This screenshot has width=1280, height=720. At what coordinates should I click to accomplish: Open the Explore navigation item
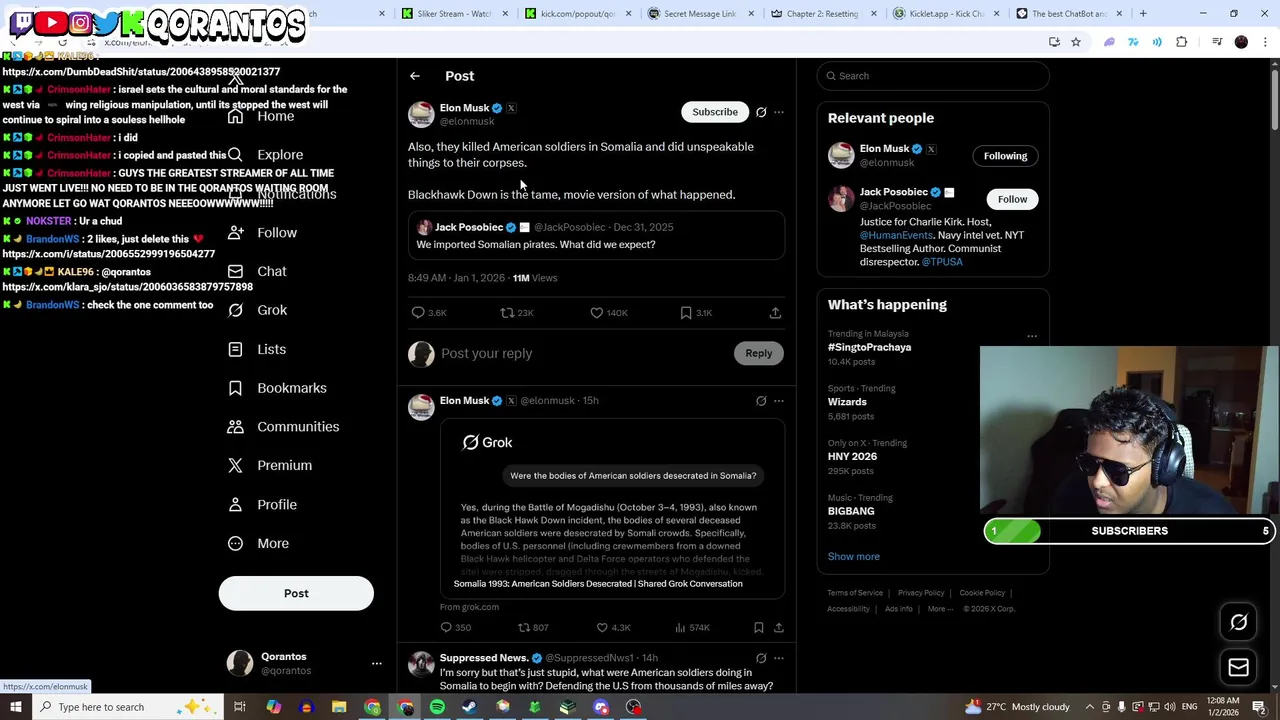click(x=265, y=155)
